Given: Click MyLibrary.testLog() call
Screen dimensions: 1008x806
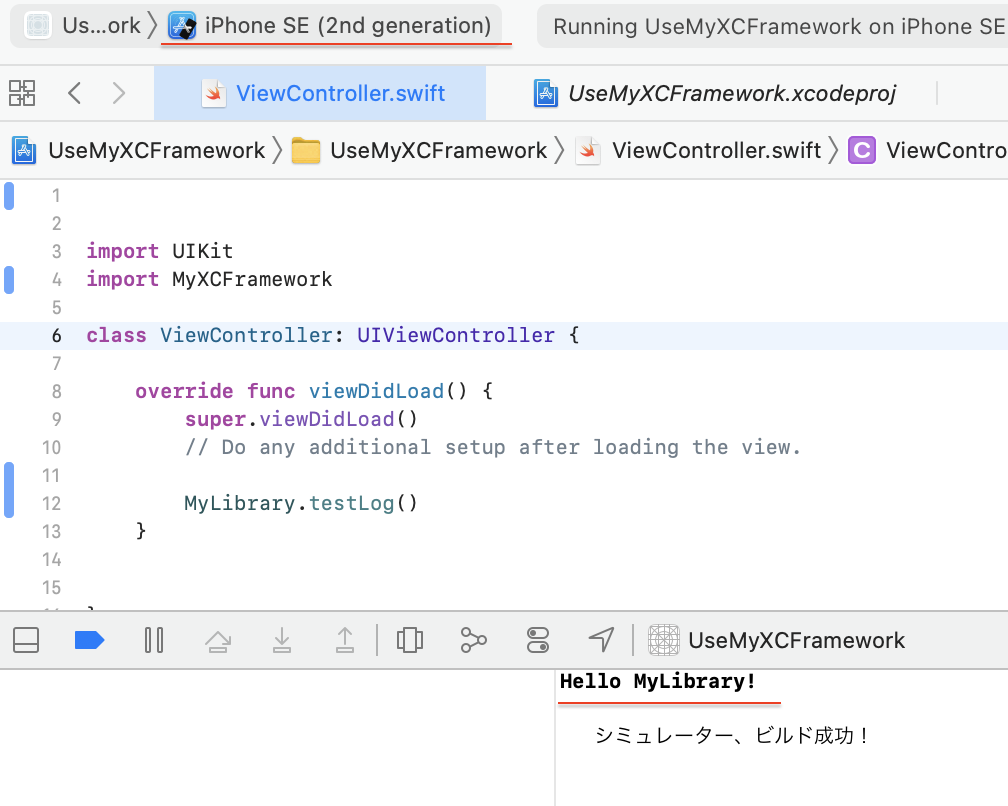Looking at the screenshot, I should [302, 503].
